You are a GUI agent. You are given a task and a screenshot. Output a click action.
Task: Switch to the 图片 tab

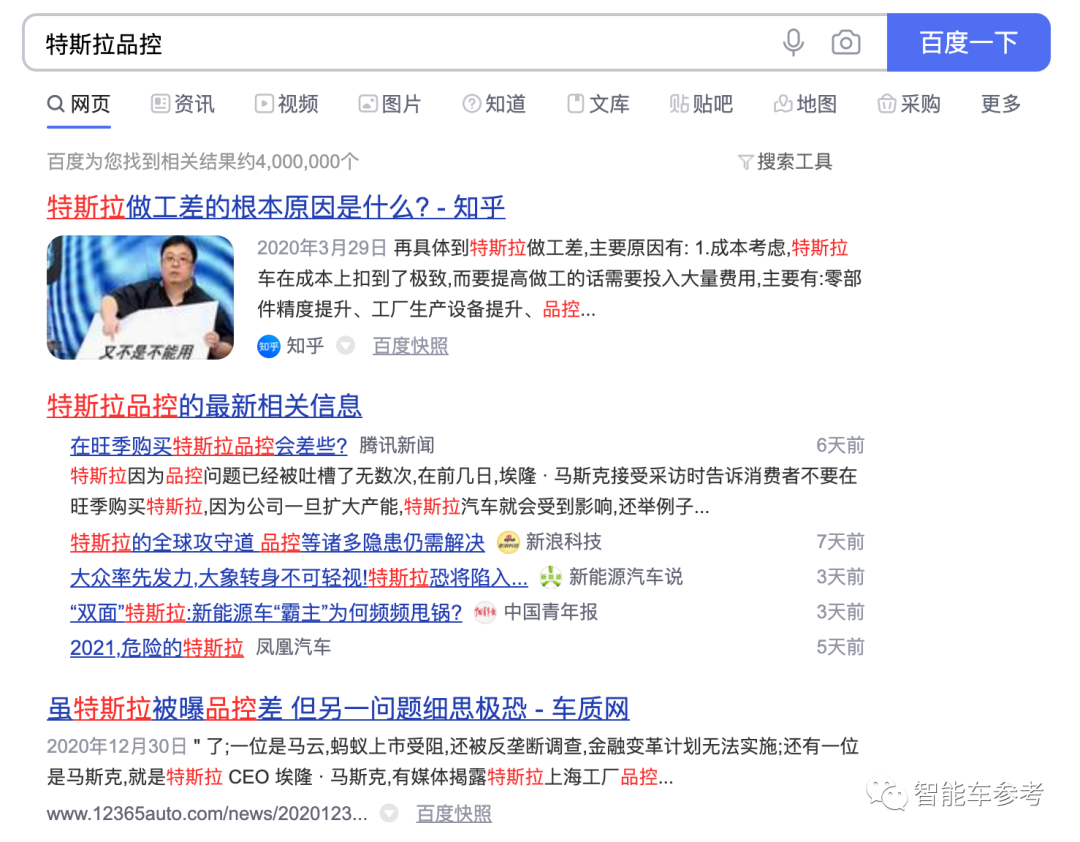pos(390,104)
